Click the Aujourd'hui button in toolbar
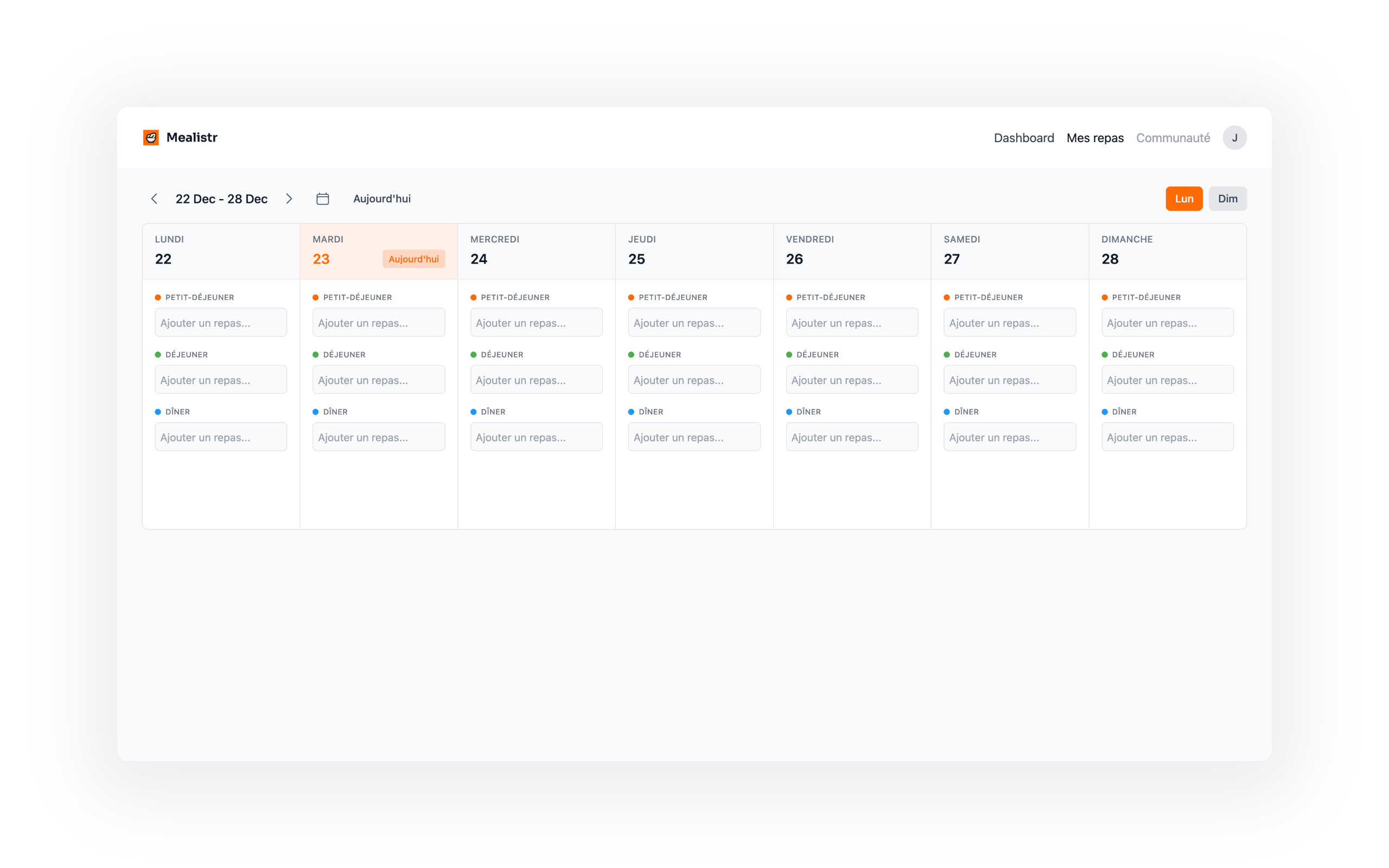This screenshot has height=868, width=1389. click(381, 199)
